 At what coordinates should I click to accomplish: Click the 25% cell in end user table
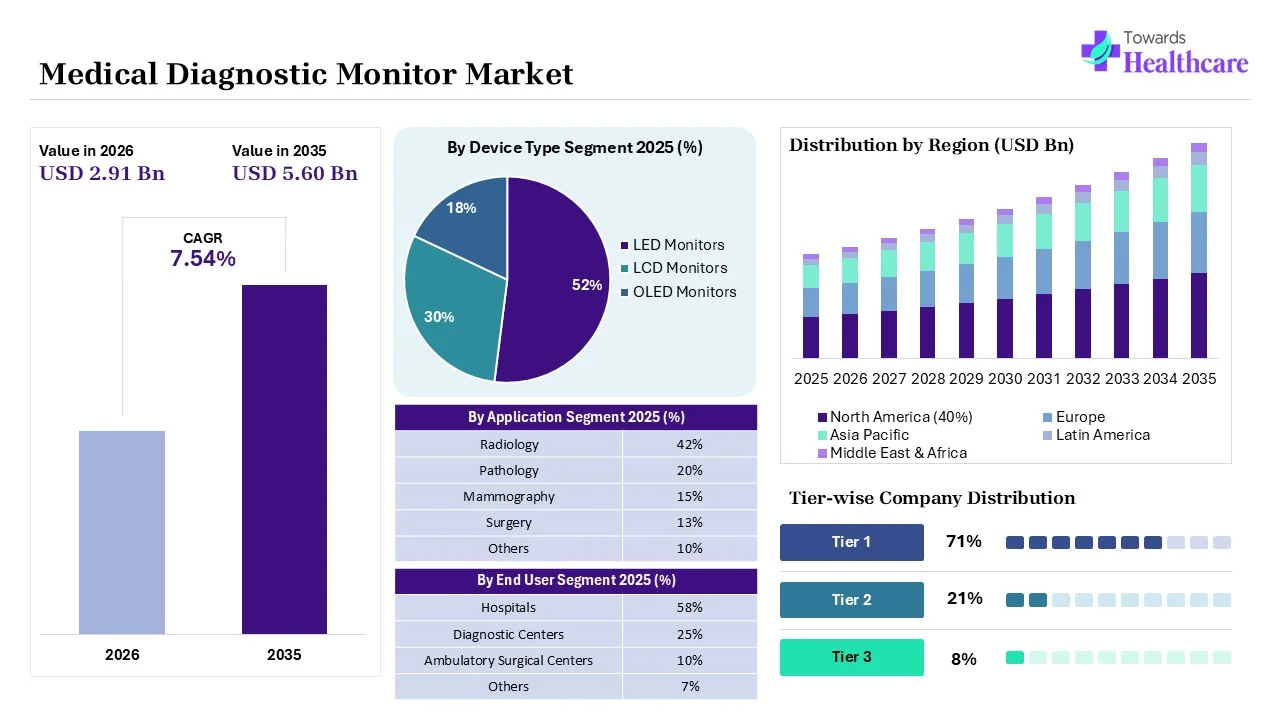pos(690,634)
